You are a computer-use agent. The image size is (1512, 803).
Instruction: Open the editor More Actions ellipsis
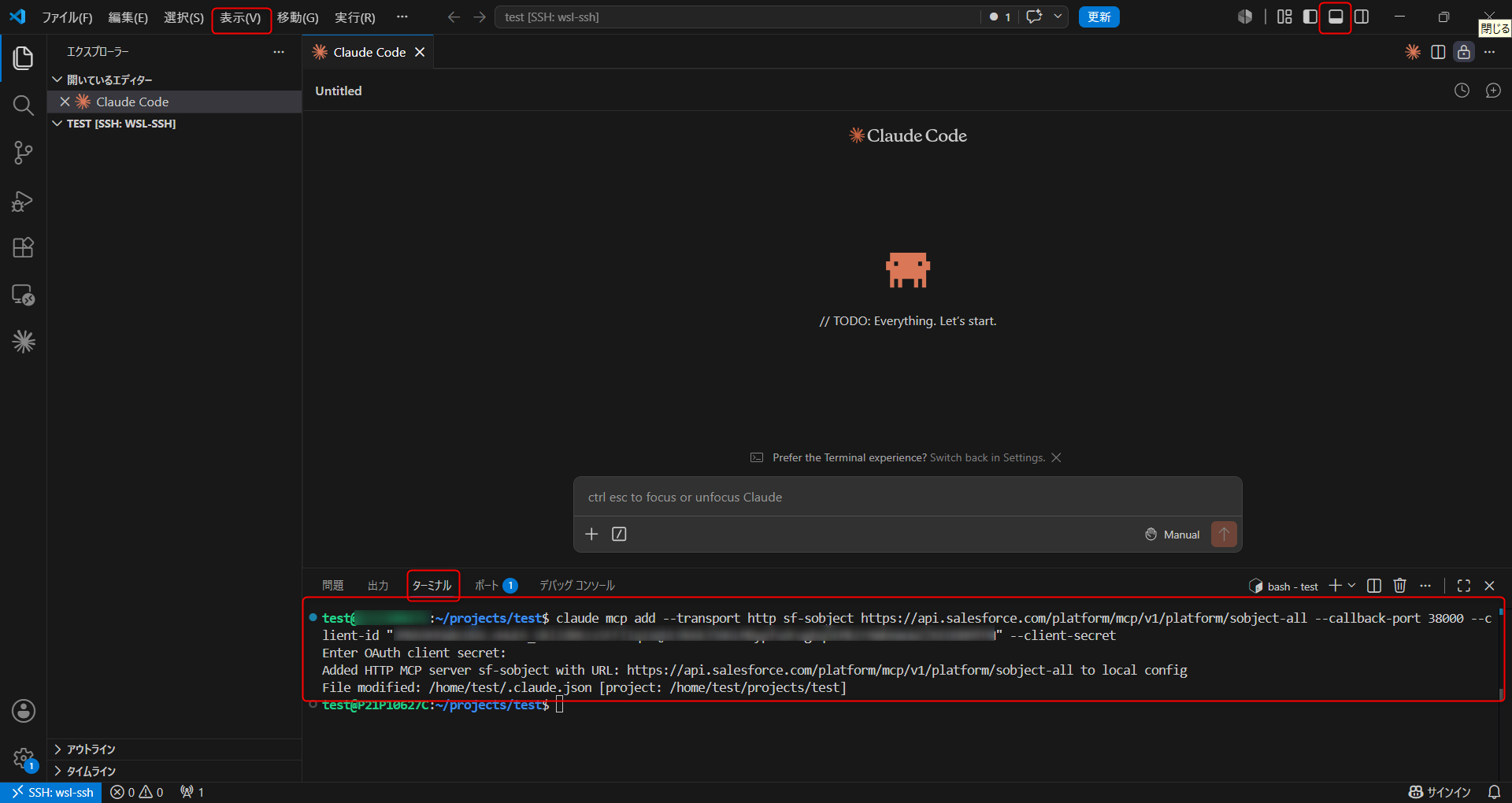(1489, 52)
